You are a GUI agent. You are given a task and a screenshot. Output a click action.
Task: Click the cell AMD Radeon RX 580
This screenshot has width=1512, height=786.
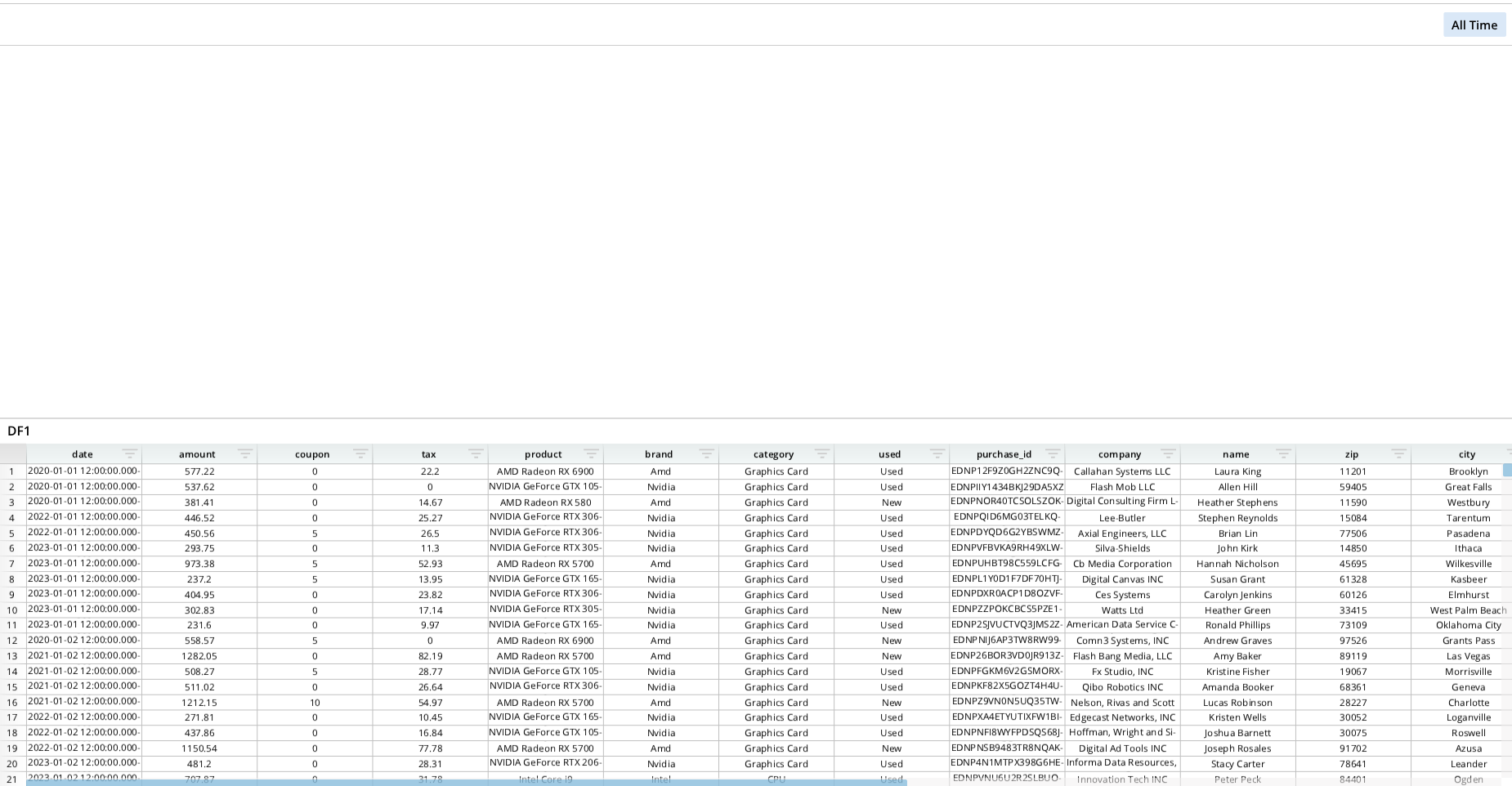(545, 502)
